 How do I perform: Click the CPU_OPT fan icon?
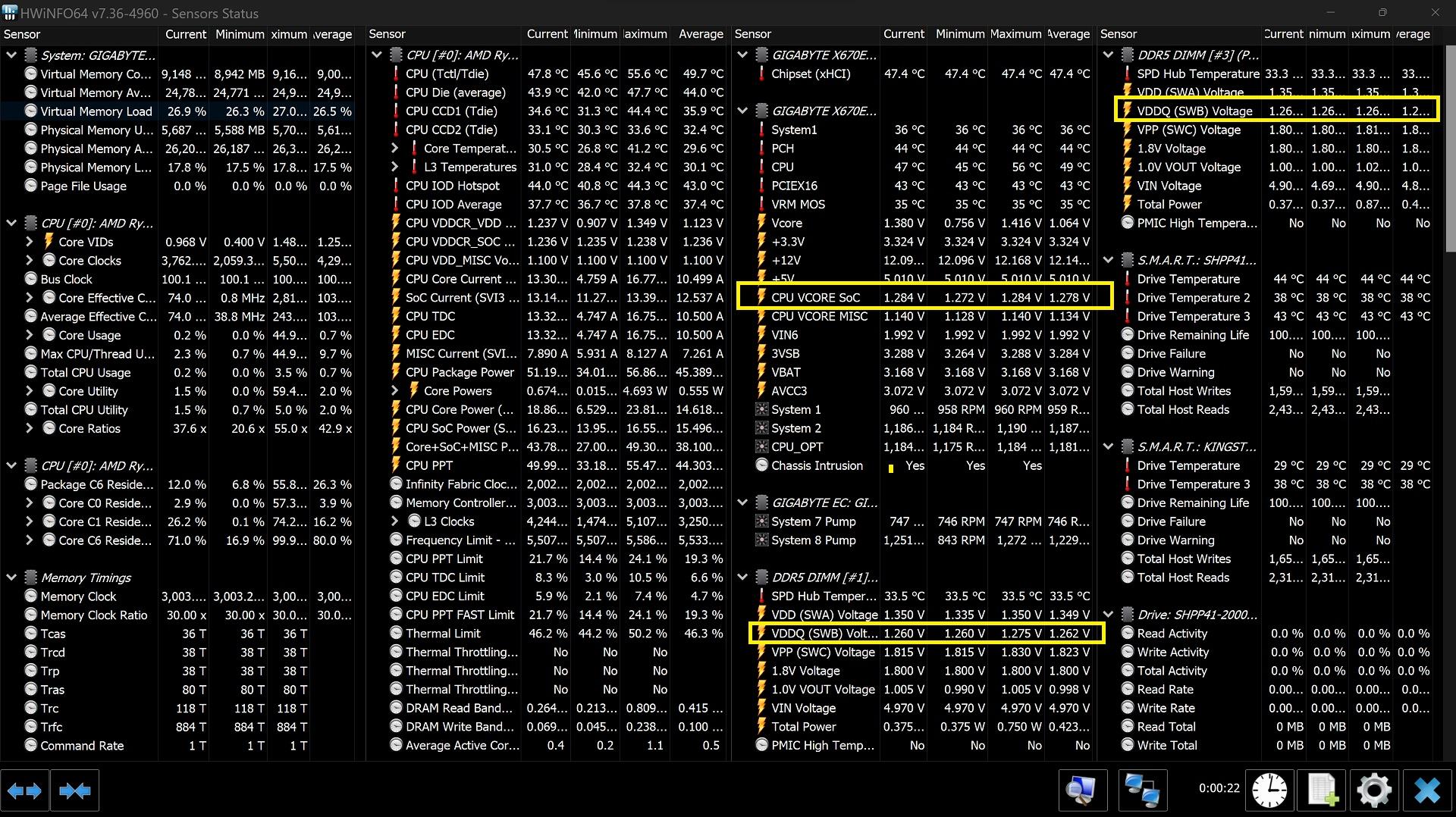pyautogui.click(x=761, y=446)
